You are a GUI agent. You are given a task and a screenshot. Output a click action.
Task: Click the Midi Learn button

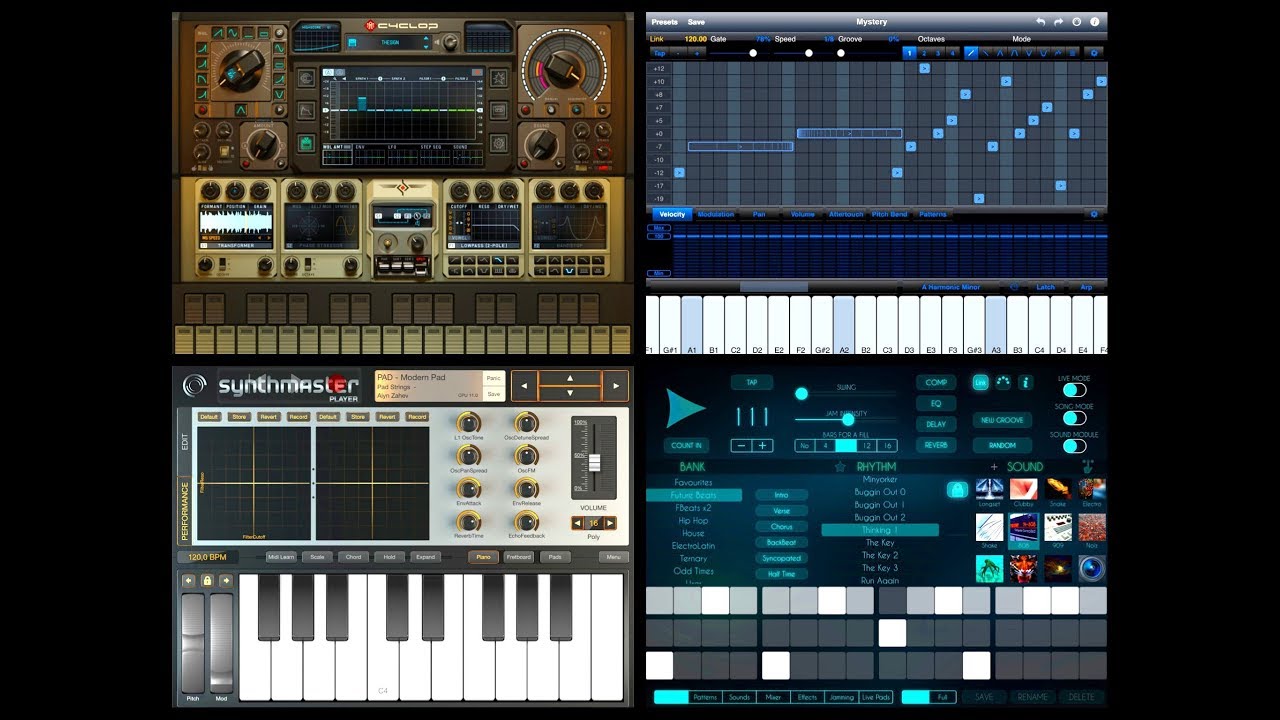(281, 557)
